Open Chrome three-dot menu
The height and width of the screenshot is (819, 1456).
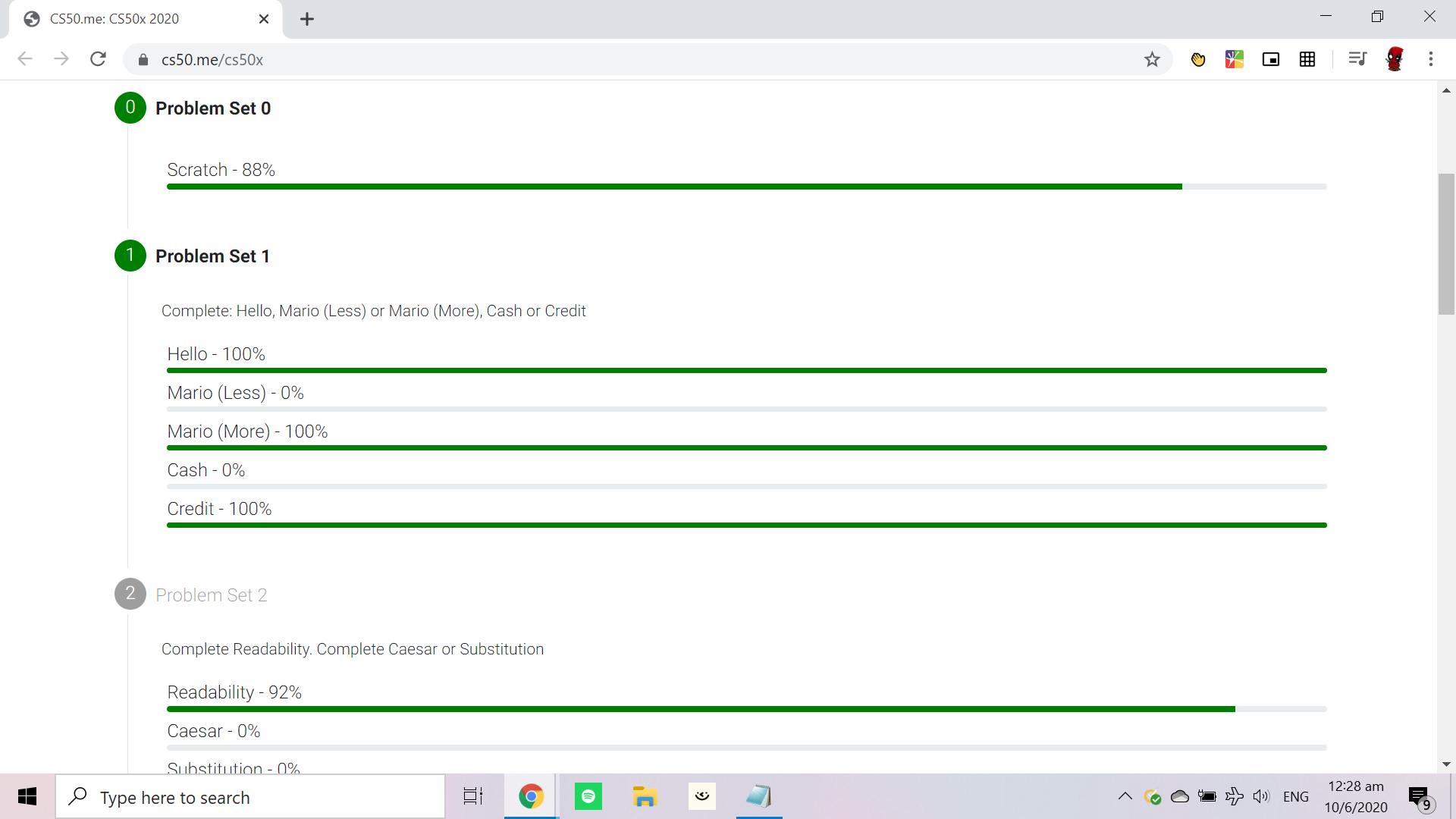pos(1431,59)
